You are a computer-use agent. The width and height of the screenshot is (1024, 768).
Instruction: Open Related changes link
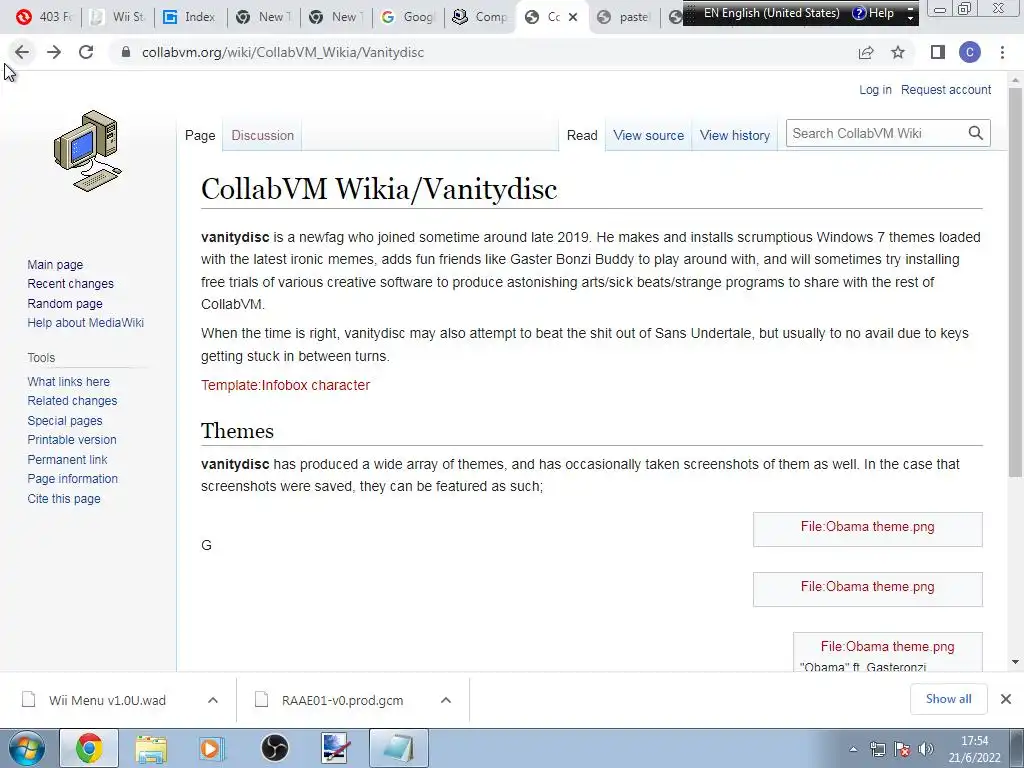point(72,400)
